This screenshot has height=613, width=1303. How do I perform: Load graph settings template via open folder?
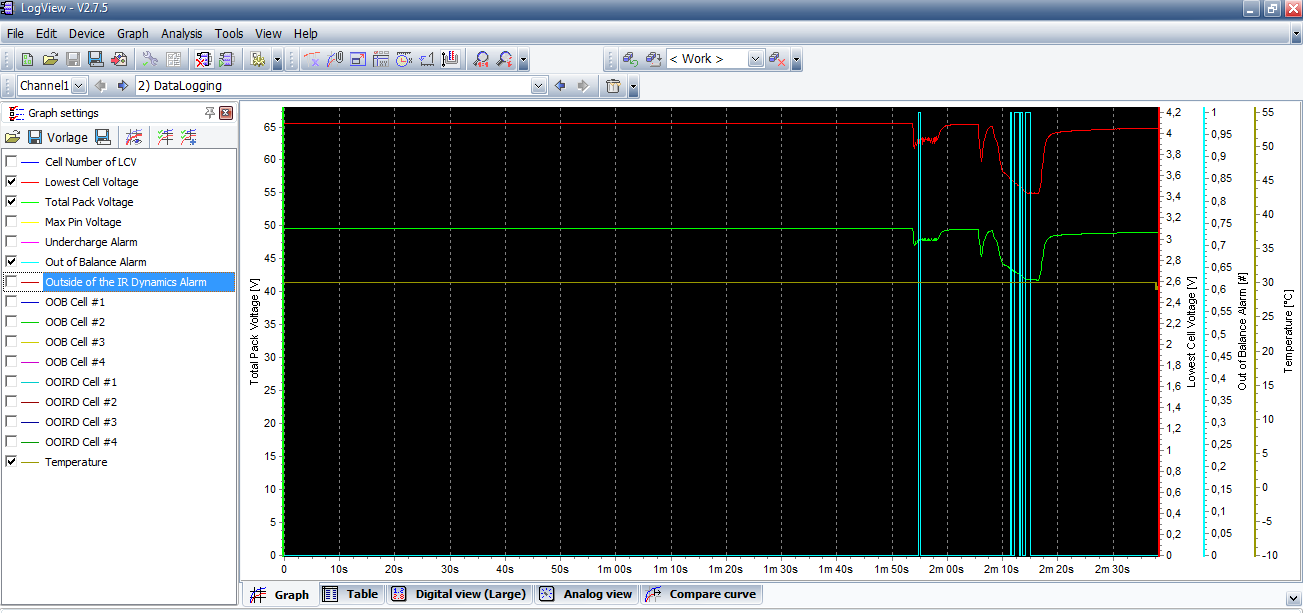click(x=12, y=137)
